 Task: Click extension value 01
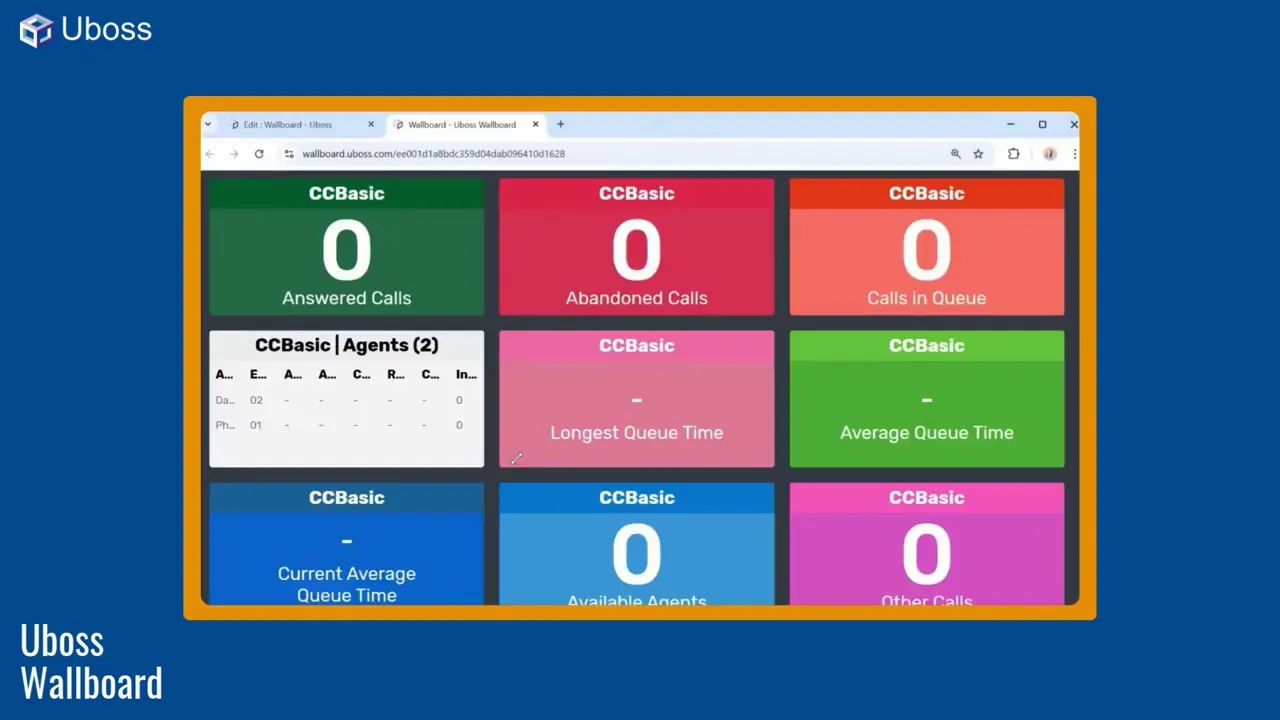pos(256,425)
